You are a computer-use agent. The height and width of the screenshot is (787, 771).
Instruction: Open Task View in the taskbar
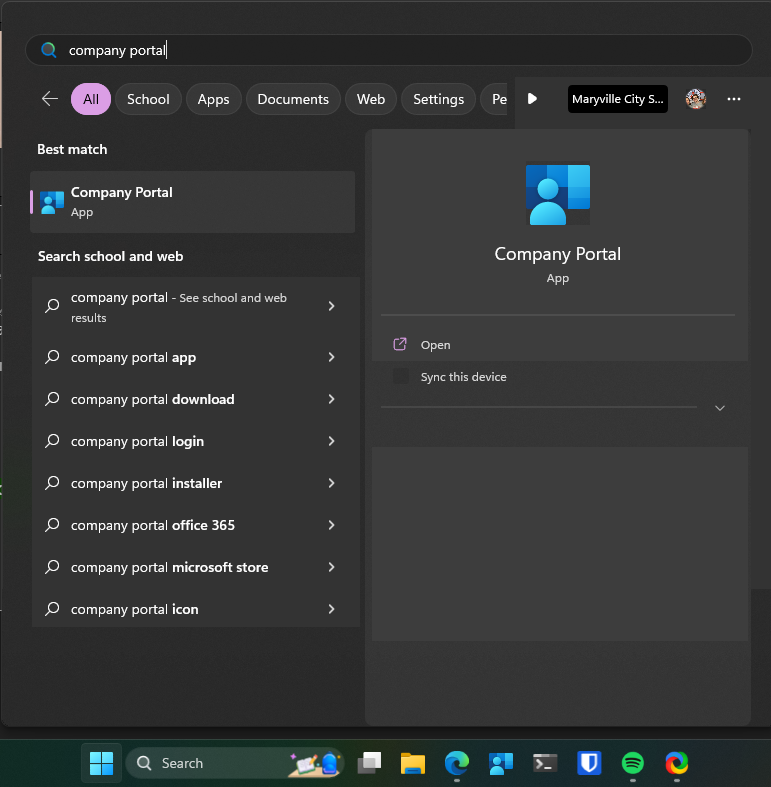(369, 763)
